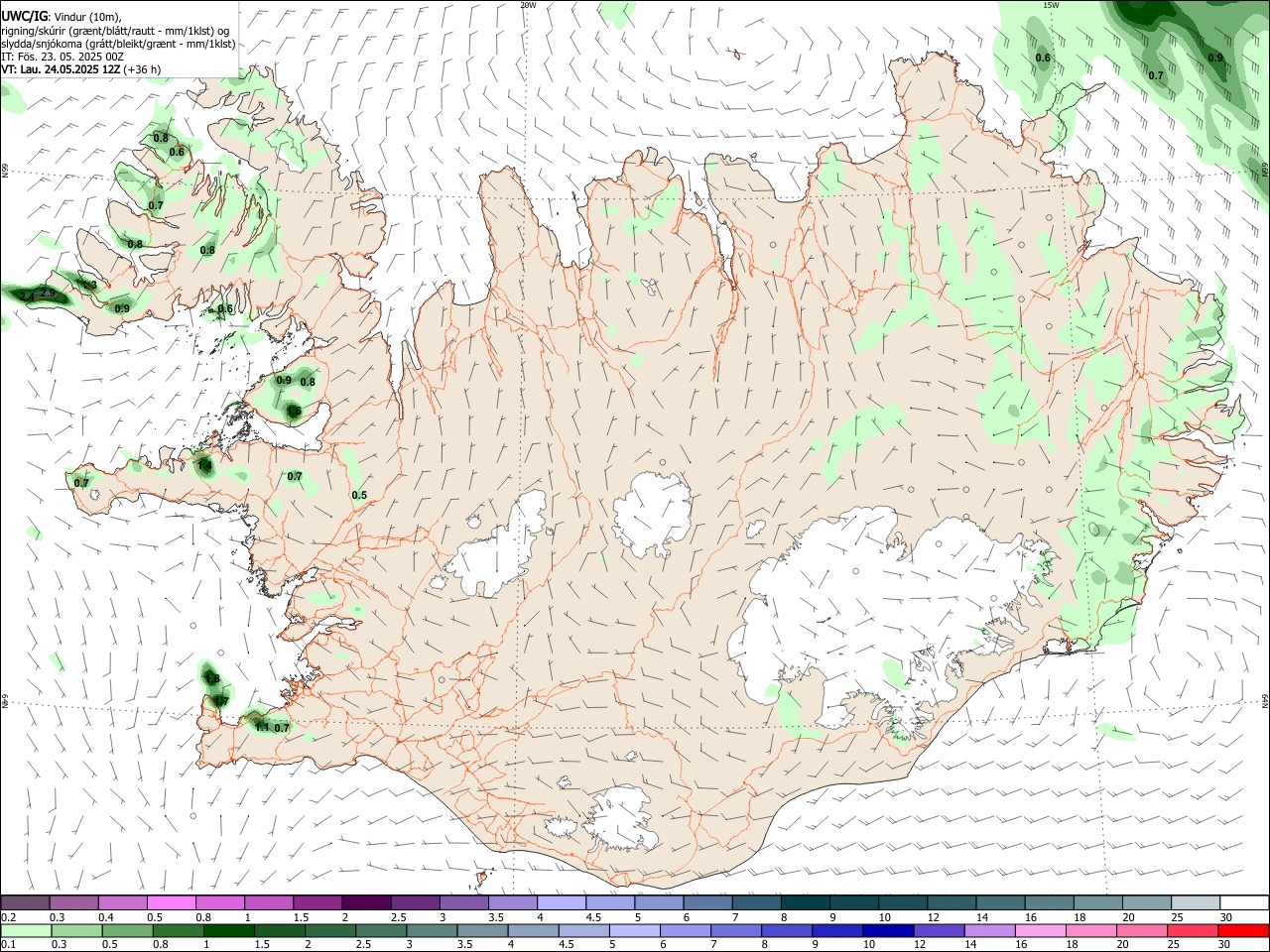Screen dimensions: 1270x952
Task: Click the 1.6 rainfall label on the map
Action: click(x=294, y=411)
